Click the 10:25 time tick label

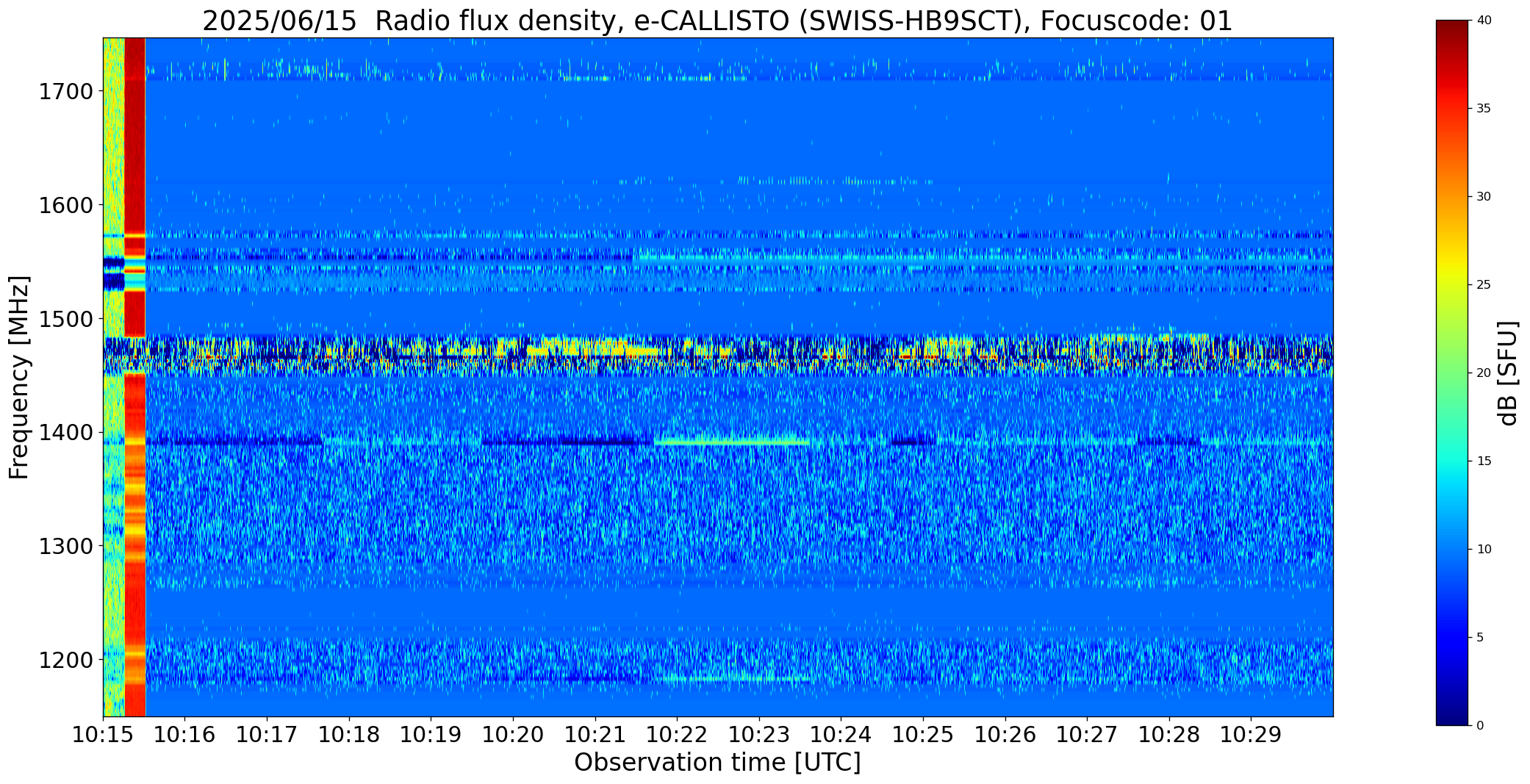pos(923,735)
